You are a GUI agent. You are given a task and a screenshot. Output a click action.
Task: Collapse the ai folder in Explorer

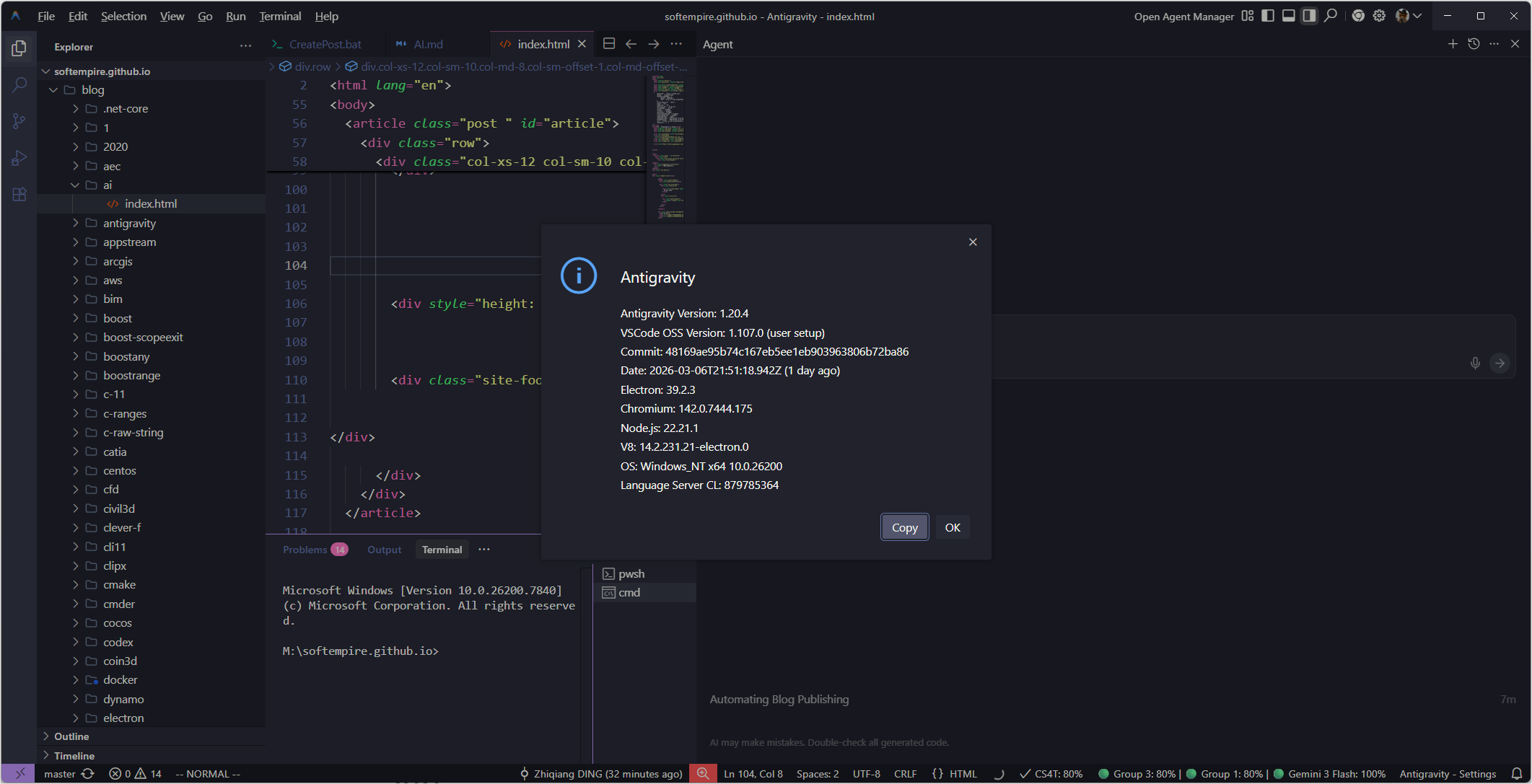[x=75, y=185]
